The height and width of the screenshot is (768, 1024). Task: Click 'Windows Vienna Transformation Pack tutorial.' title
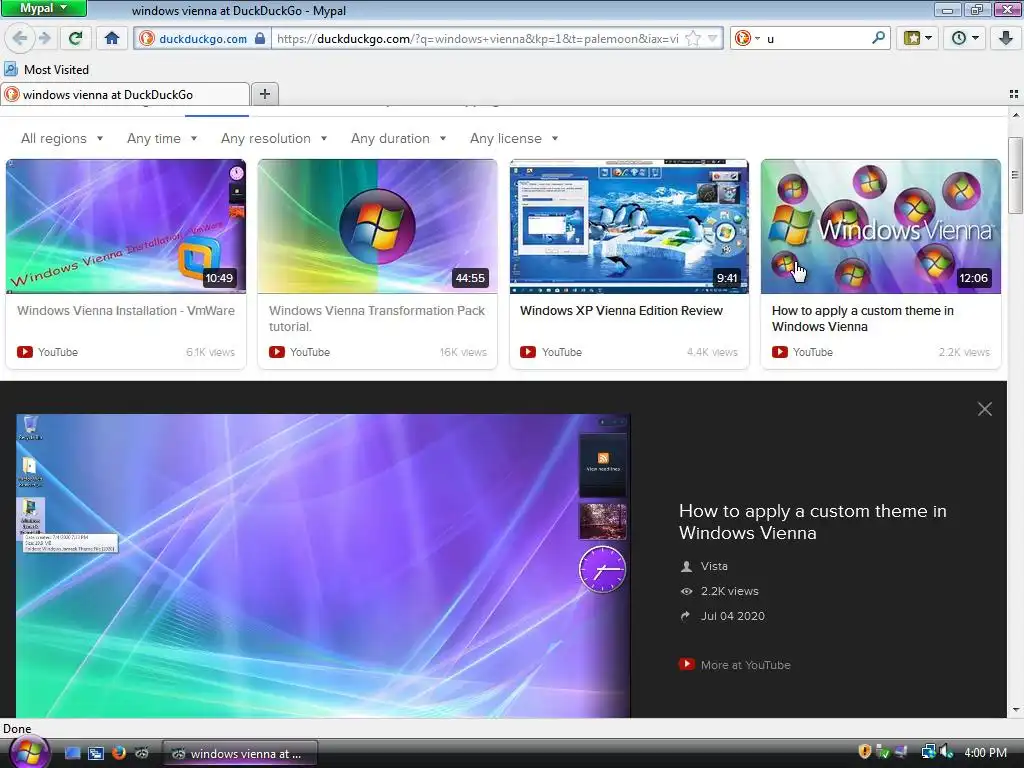(377, 319)
